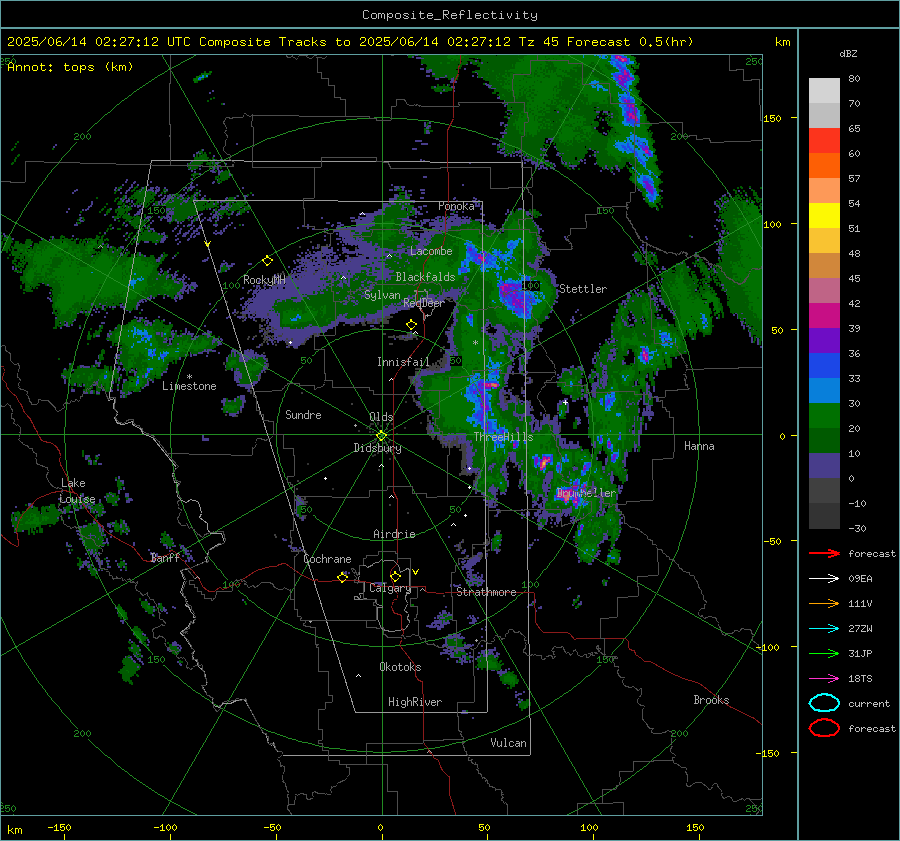Click the -30 value on dBZ scale
The width and height of the screenshot is (900, 841).
857,528
